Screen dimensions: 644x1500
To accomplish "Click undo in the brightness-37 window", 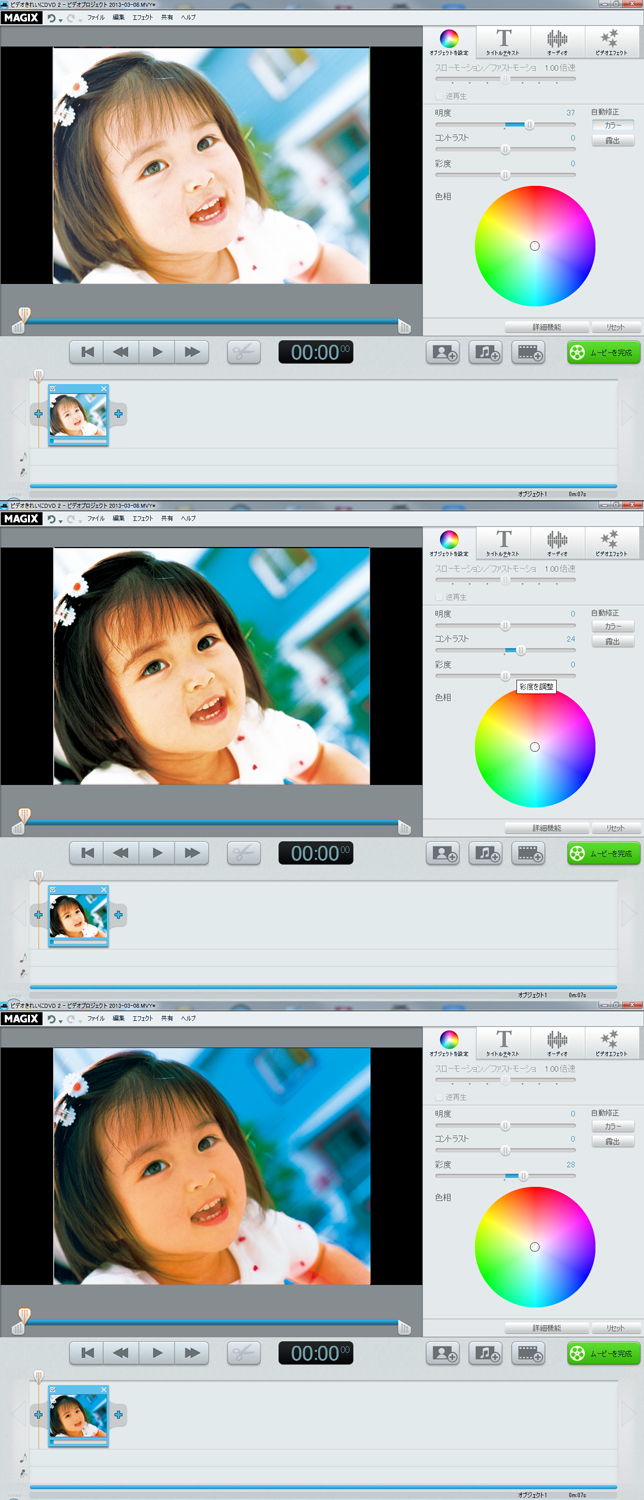I will tap(51, 17).
